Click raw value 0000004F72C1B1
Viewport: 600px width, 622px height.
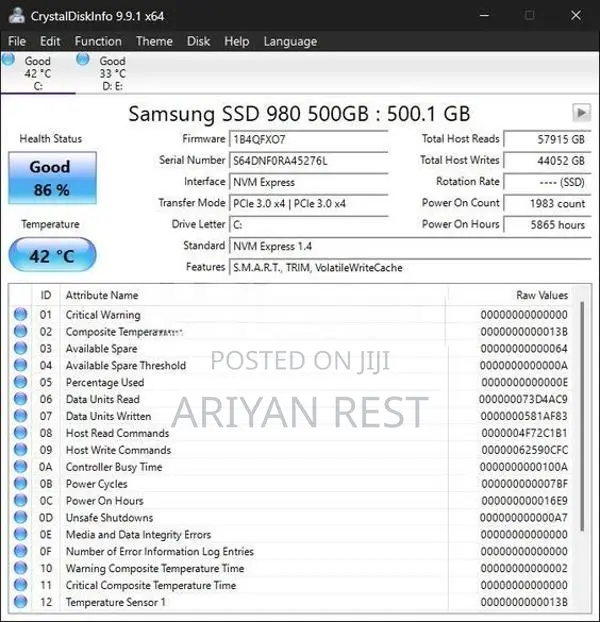coord(524,433)
